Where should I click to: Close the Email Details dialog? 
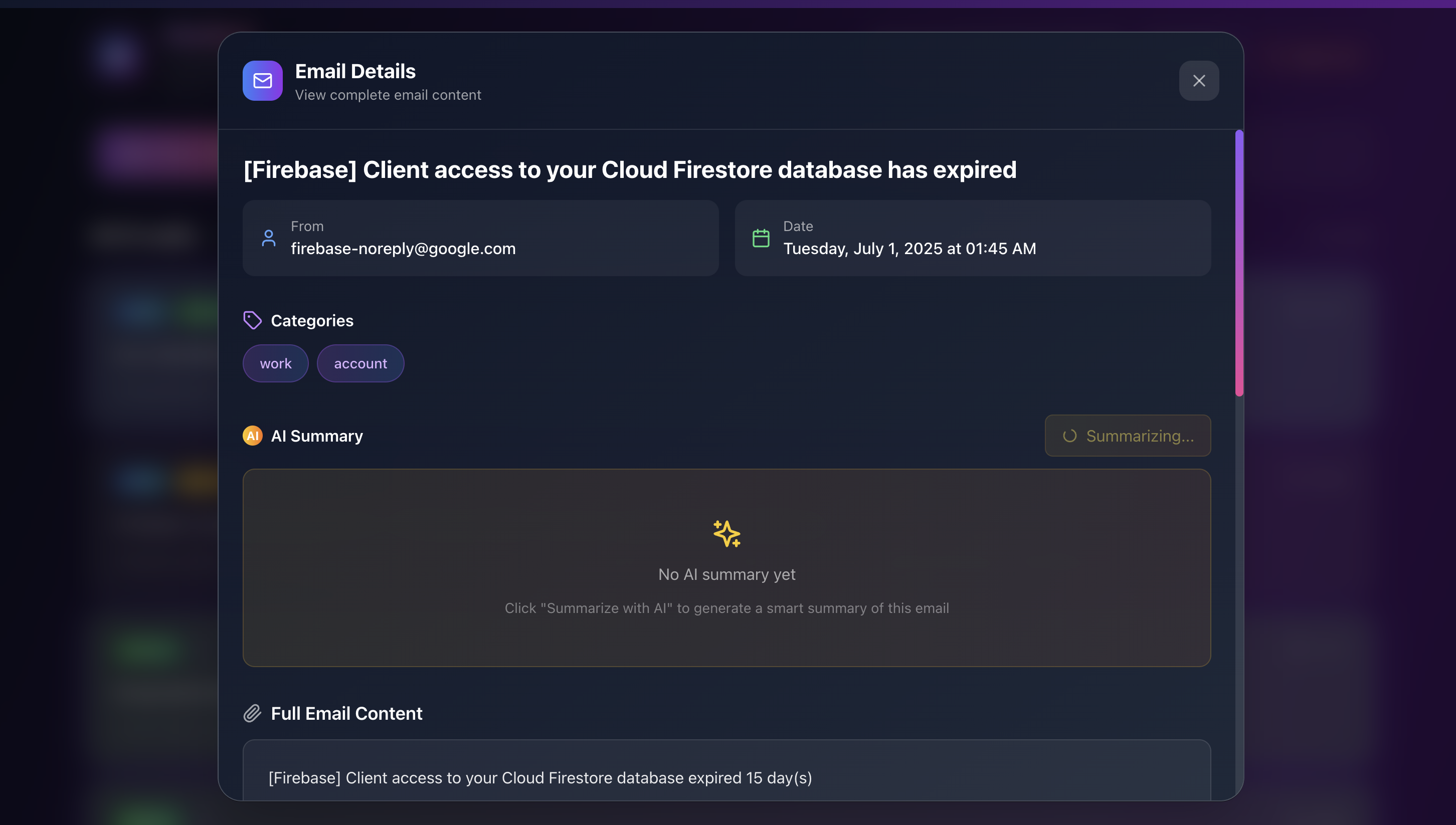tap(1199, 81)
